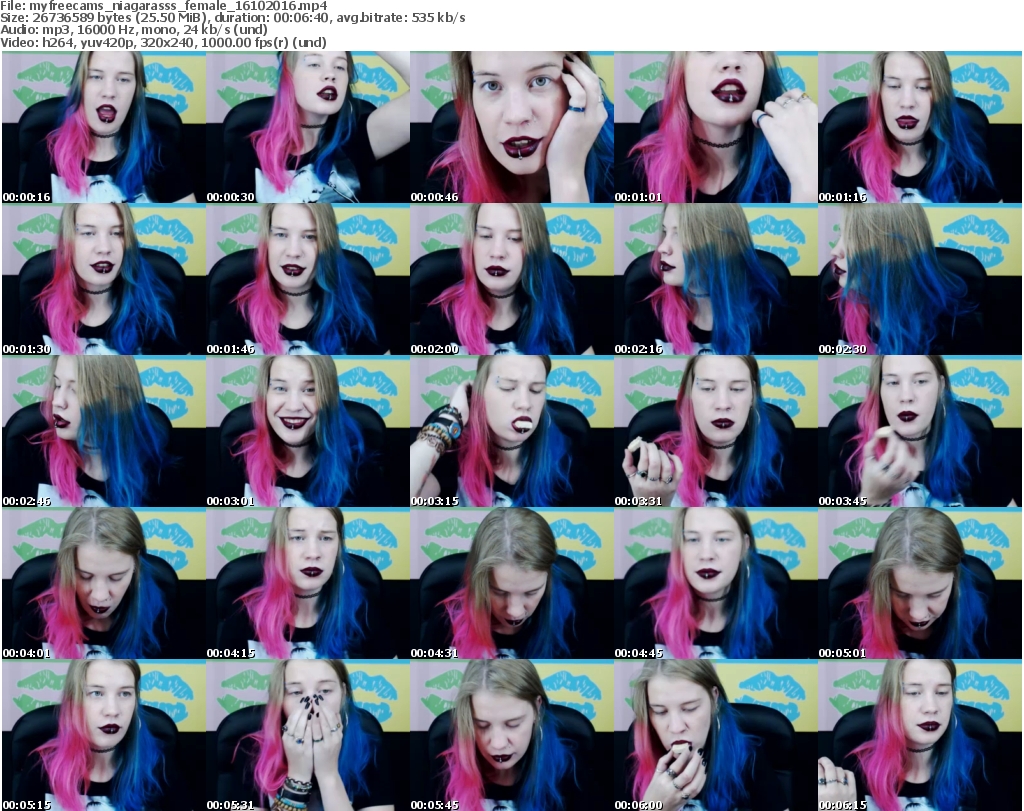Click the frame timestamped 00:01:16
This screenshot has height=811, width=1024.
click(x=919, y=127)
